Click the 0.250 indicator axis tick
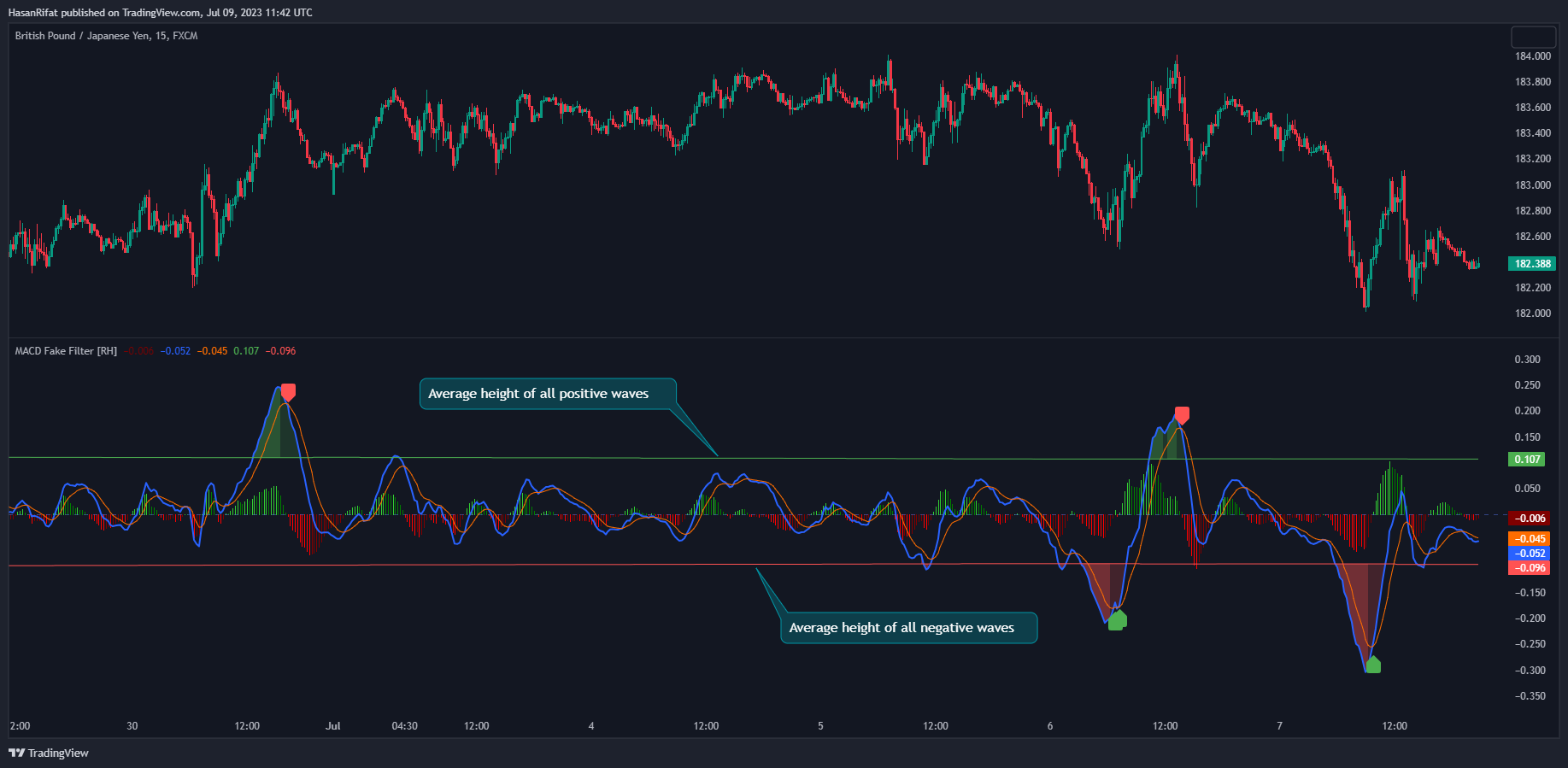 pyautogui.click(x=1528, y=385)
